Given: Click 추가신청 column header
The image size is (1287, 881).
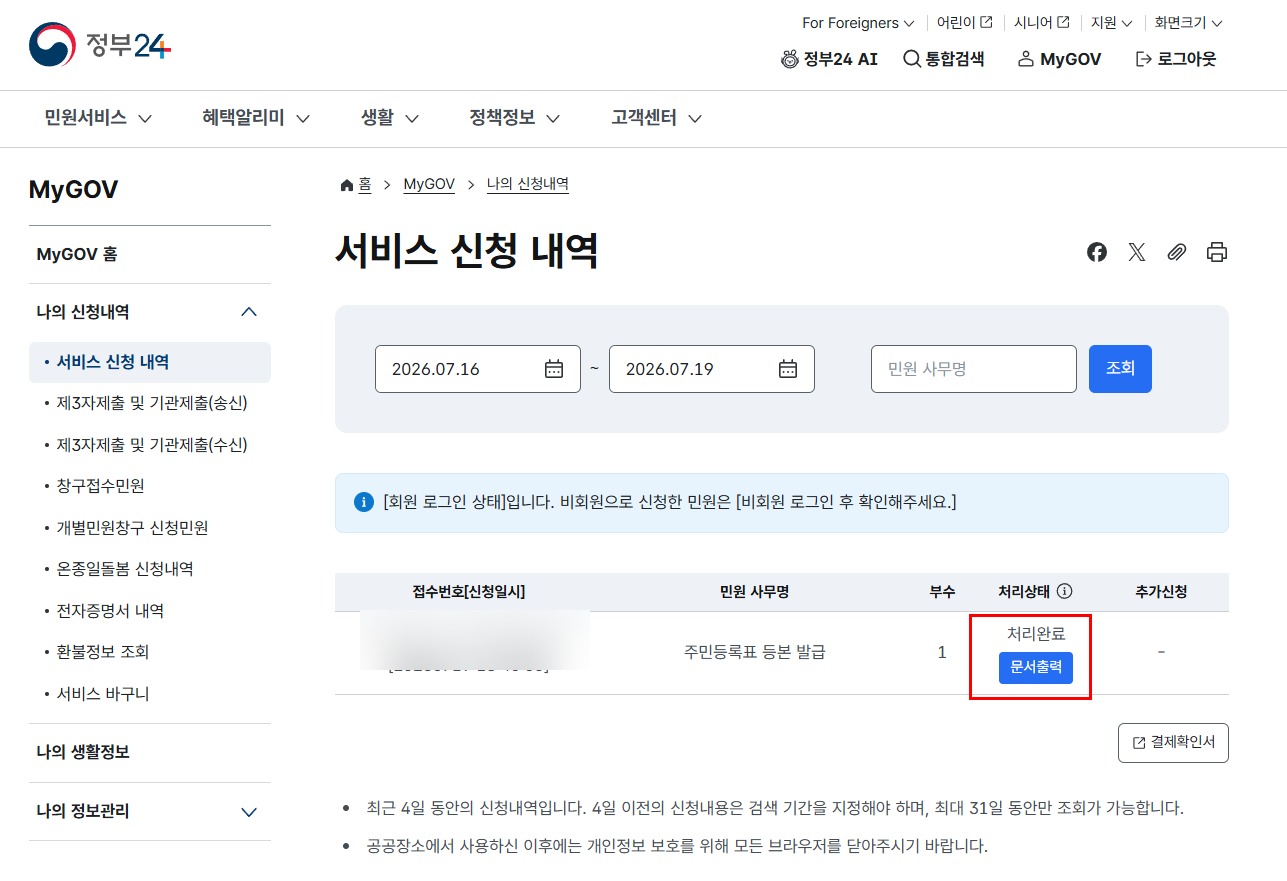Looking at the screenshot, I should click(x=1161, y=591).
